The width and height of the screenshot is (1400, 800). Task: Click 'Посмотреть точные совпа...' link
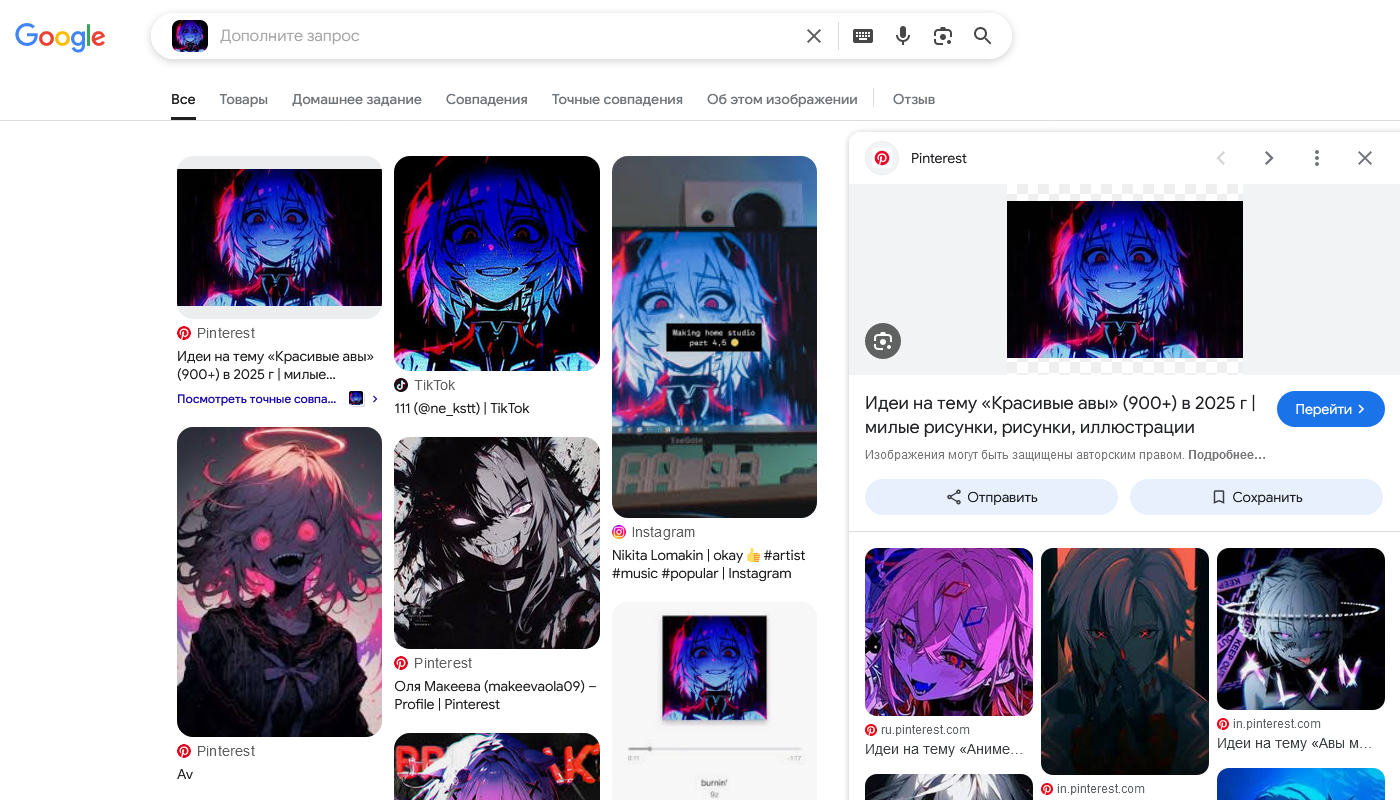(257, 399)
